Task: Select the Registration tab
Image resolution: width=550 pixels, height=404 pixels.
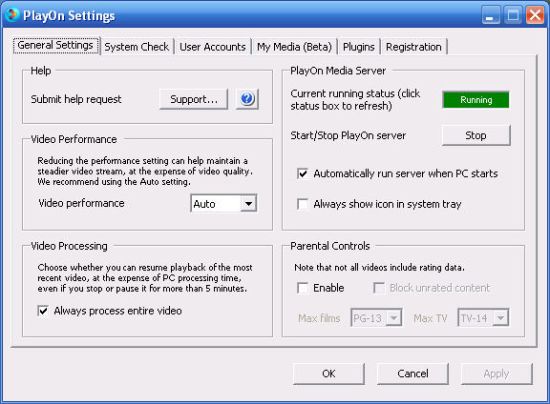Action: (x=414, y=47)
